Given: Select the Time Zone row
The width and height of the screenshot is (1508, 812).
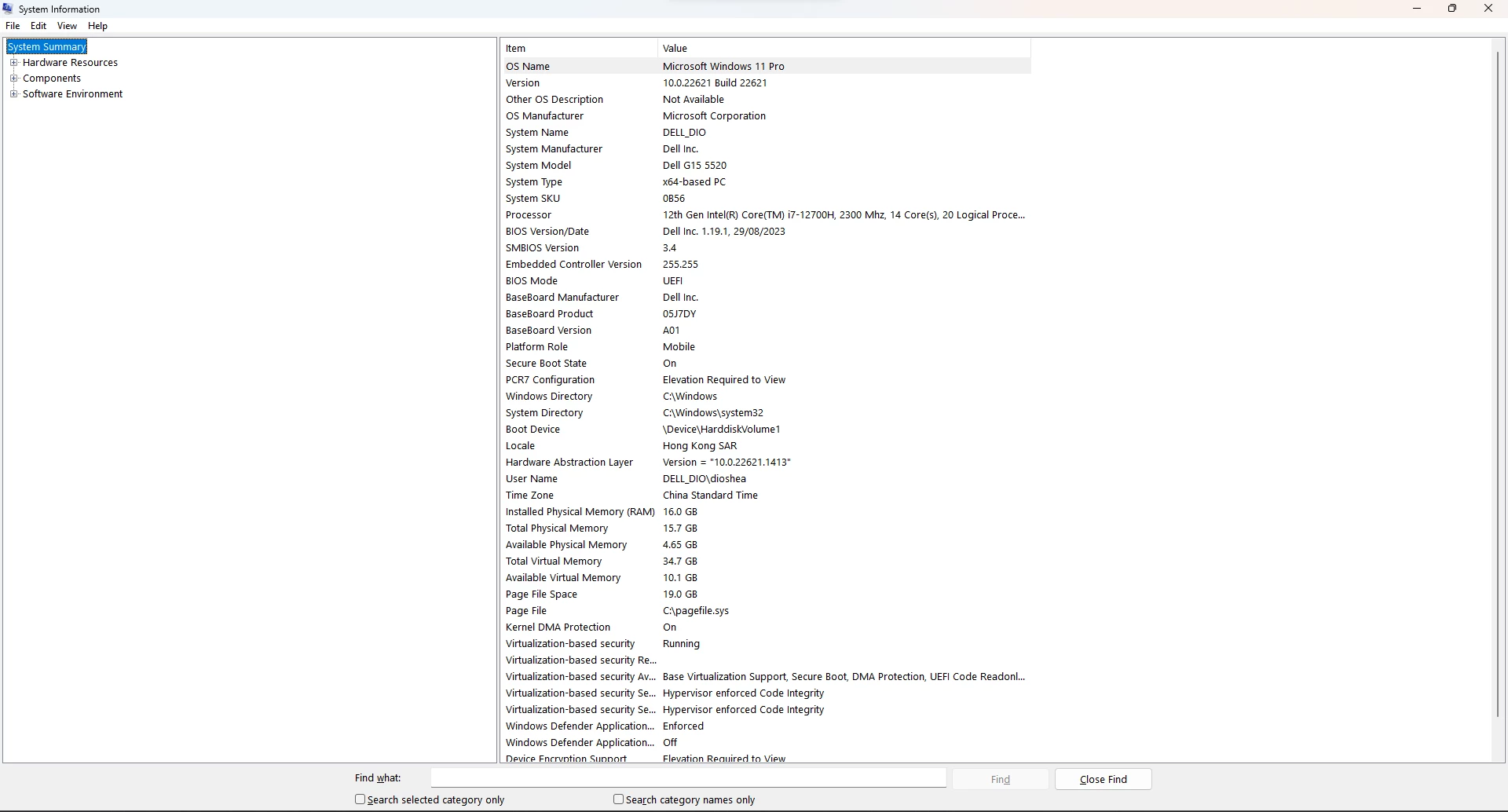Looking at the screenshot, I should tap(767, 496).
